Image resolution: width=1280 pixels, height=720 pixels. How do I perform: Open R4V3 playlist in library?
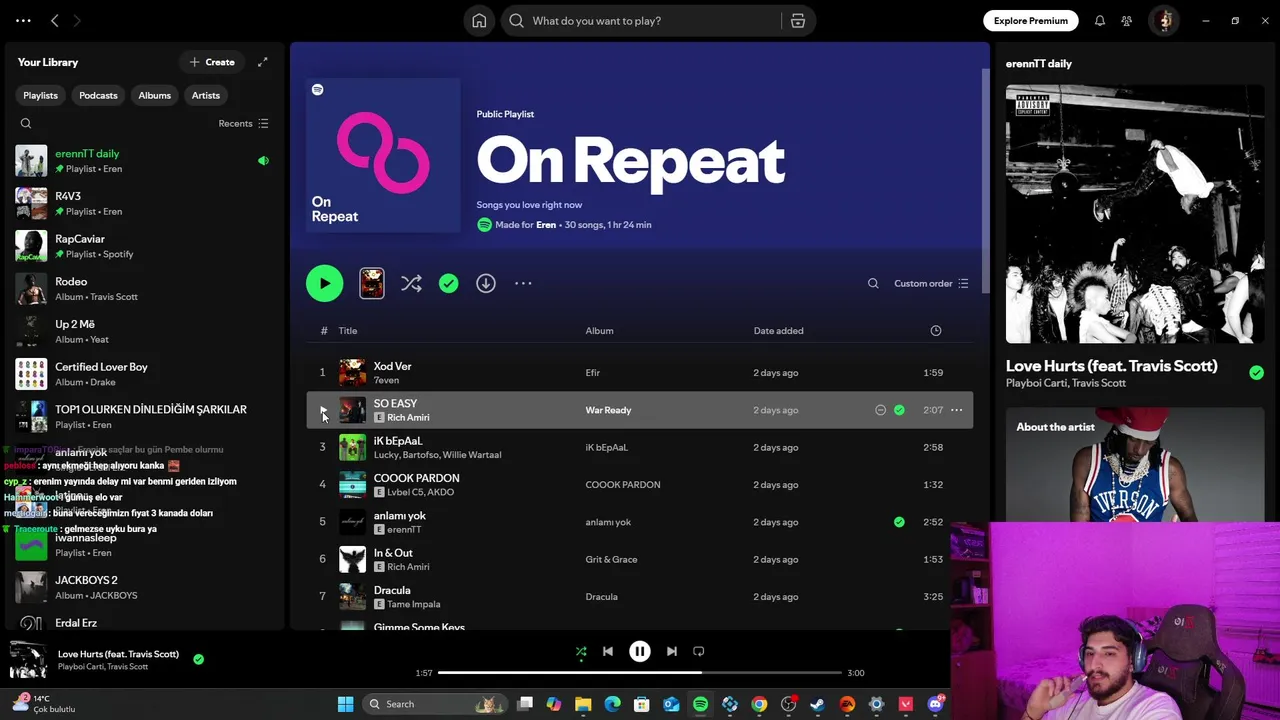point(145,204)
